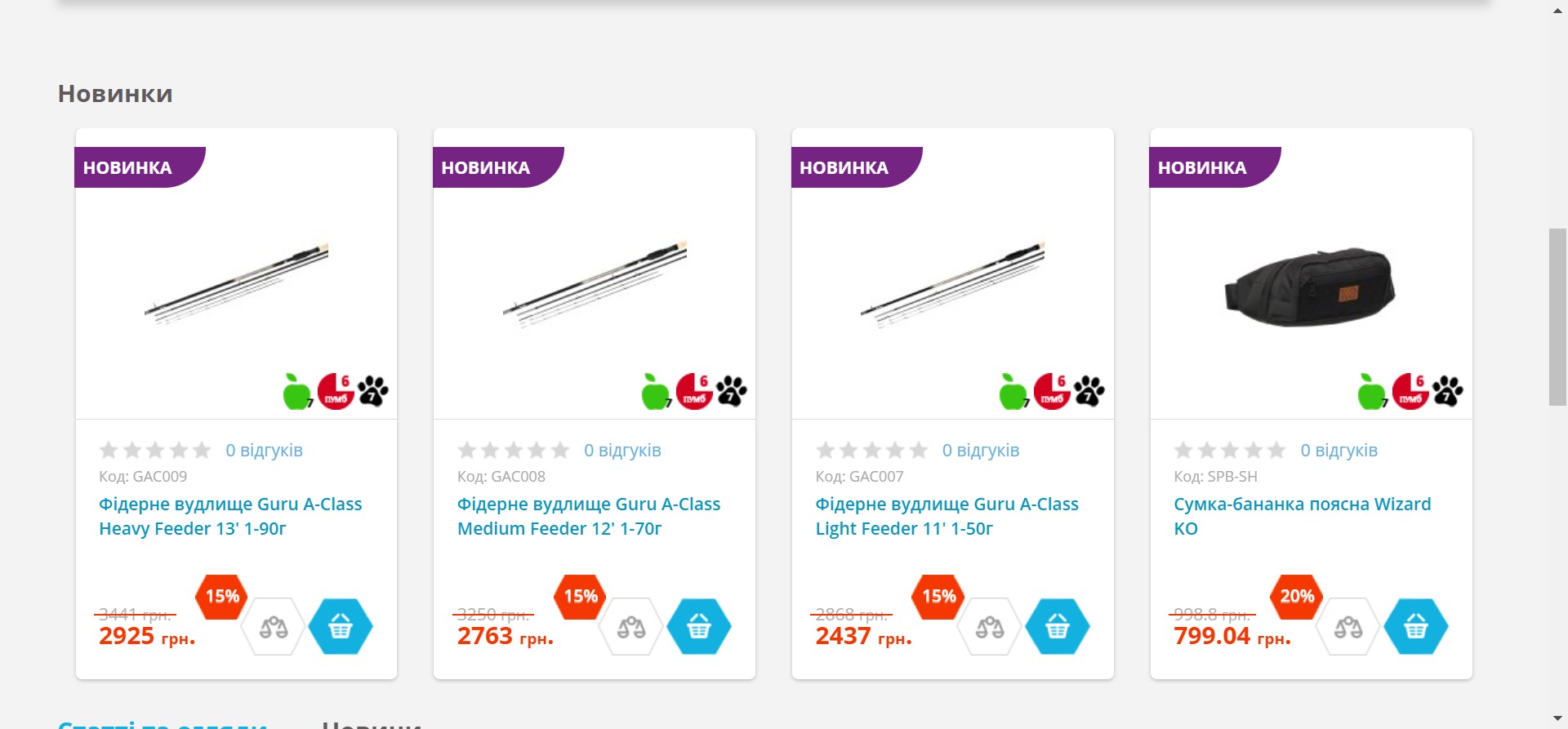Click the scrollbar down arrow

point(1558,718)
